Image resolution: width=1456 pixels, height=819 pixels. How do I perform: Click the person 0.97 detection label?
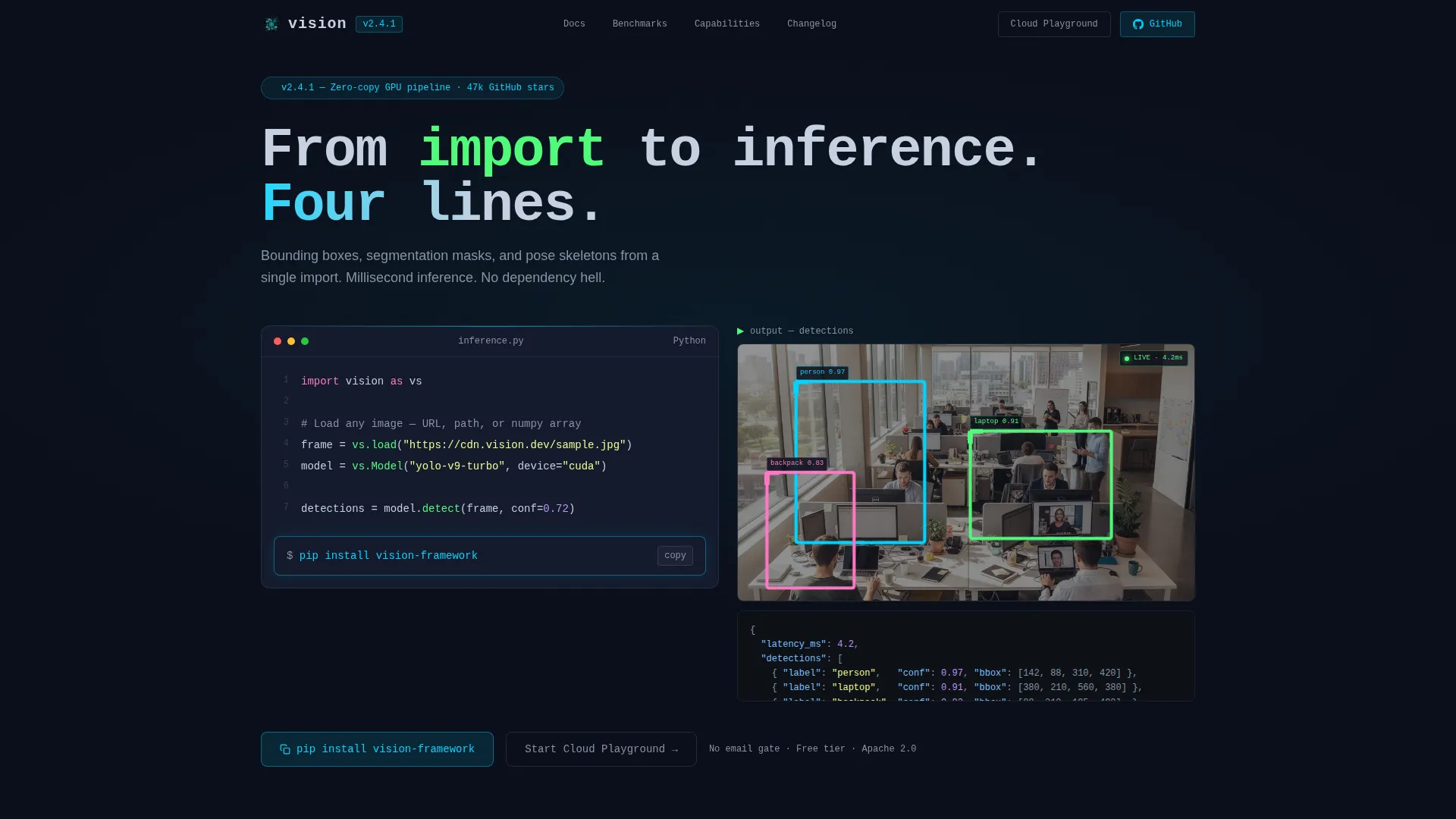coord(822,372)
